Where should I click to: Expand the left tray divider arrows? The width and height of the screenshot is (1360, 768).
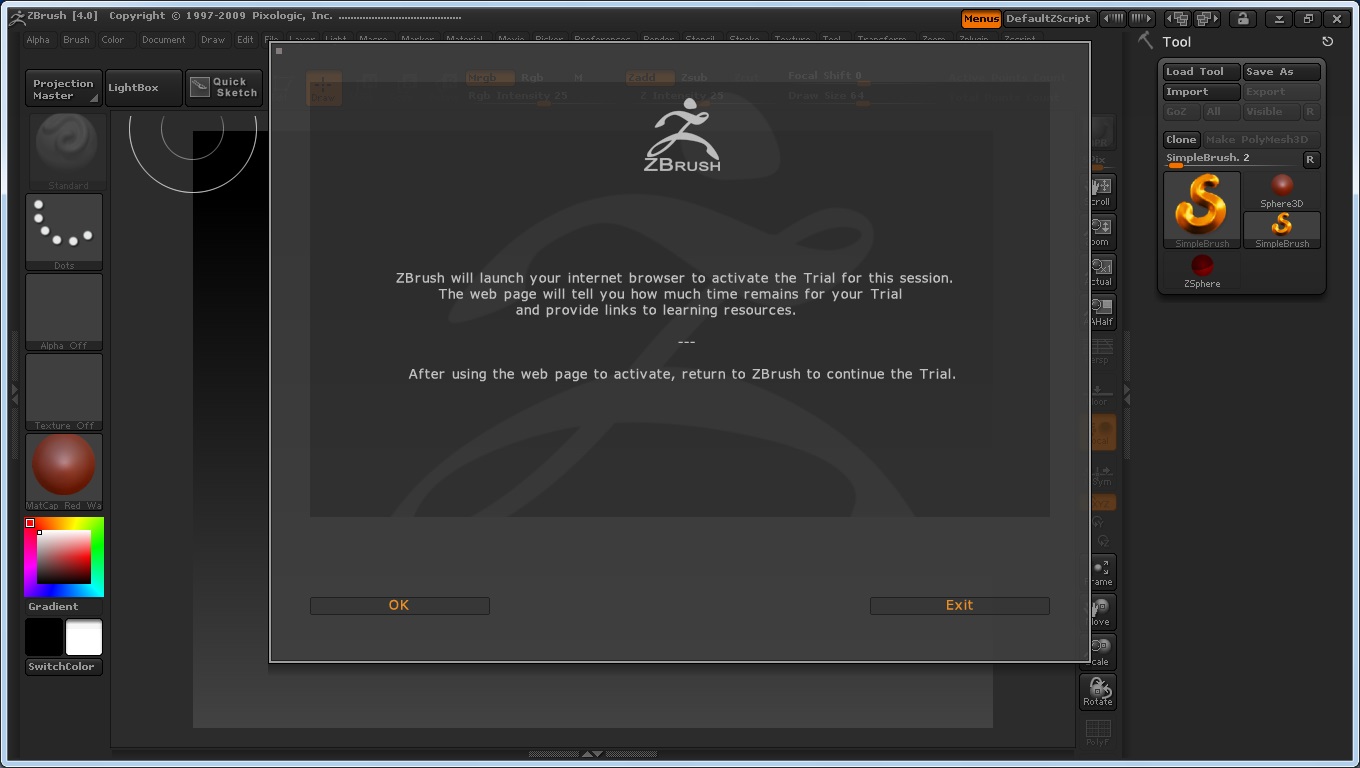coord(14,394)
